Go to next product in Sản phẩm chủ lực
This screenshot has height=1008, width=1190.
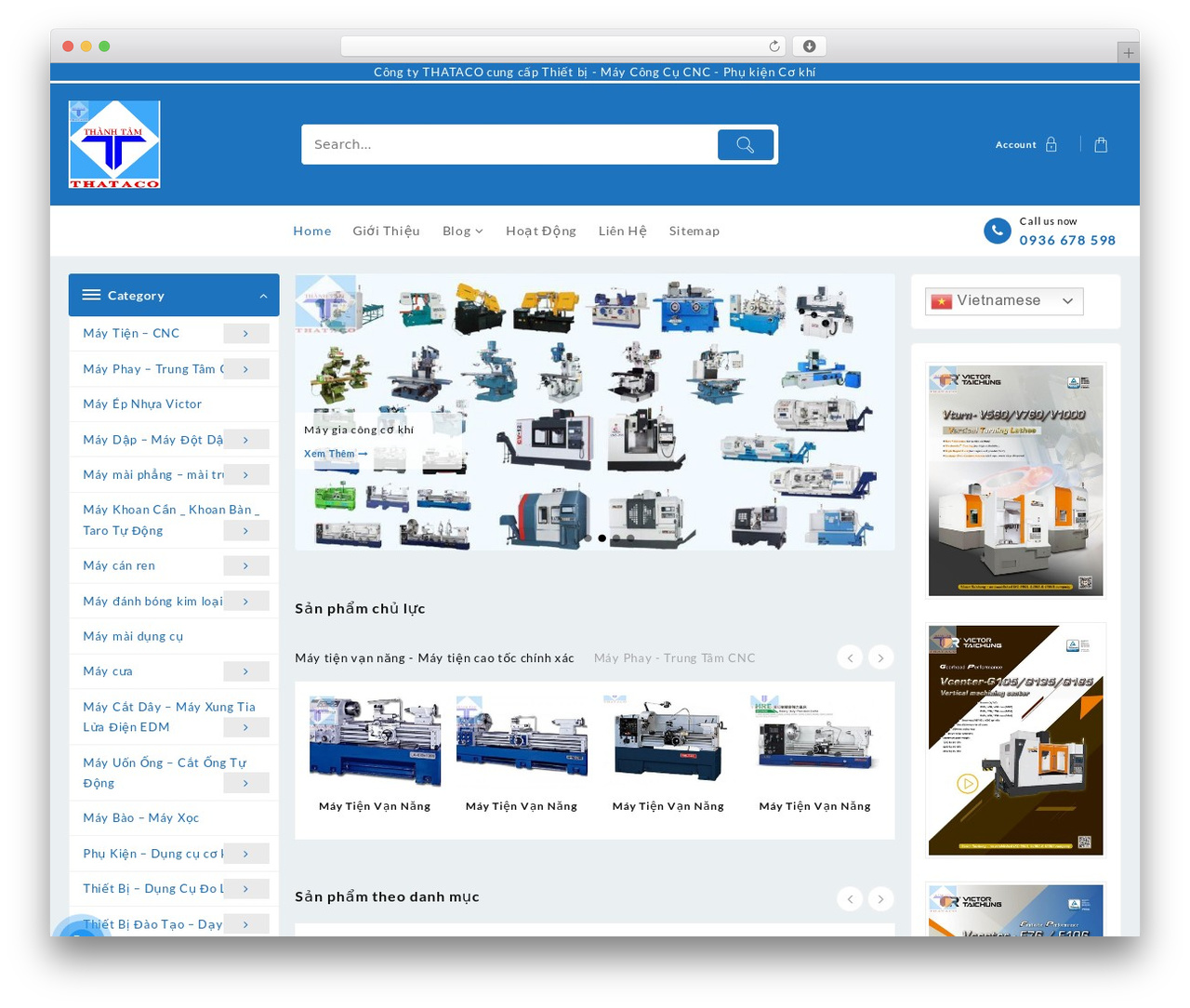pyautogui.click(x=880, y=657)
